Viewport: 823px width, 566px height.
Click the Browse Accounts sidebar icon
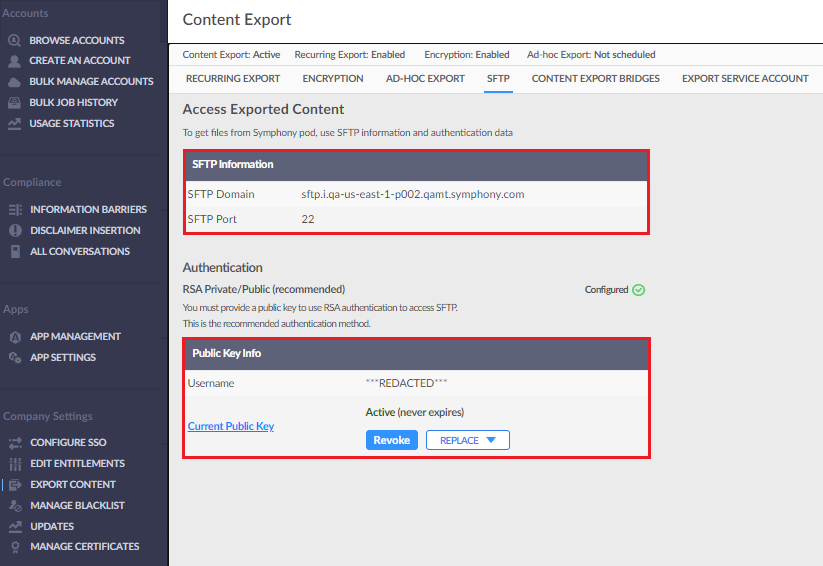click(14, 41)
